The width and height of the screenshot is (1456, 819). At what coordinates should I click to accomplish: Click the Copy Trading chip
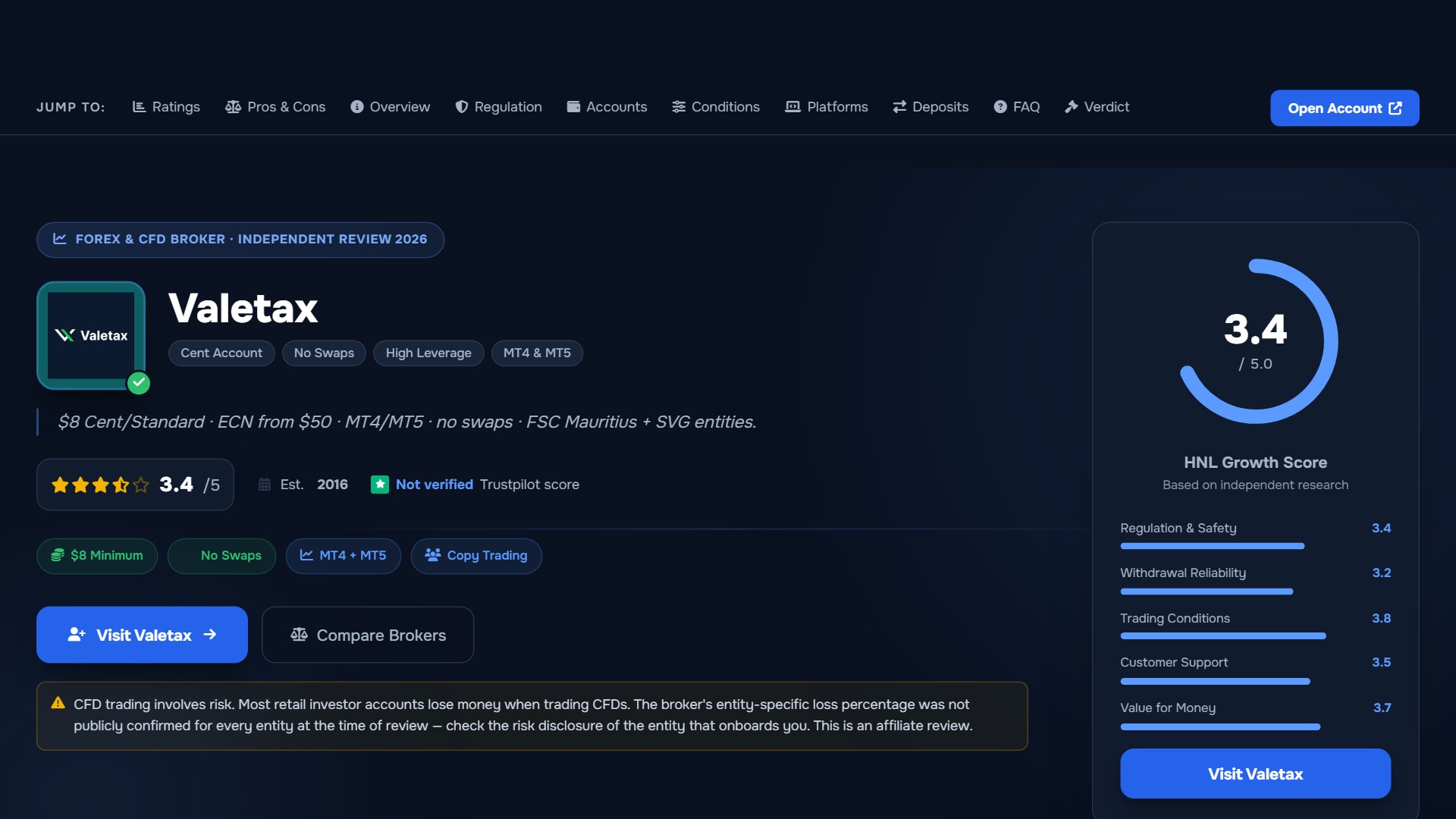(x=476, y=556)
